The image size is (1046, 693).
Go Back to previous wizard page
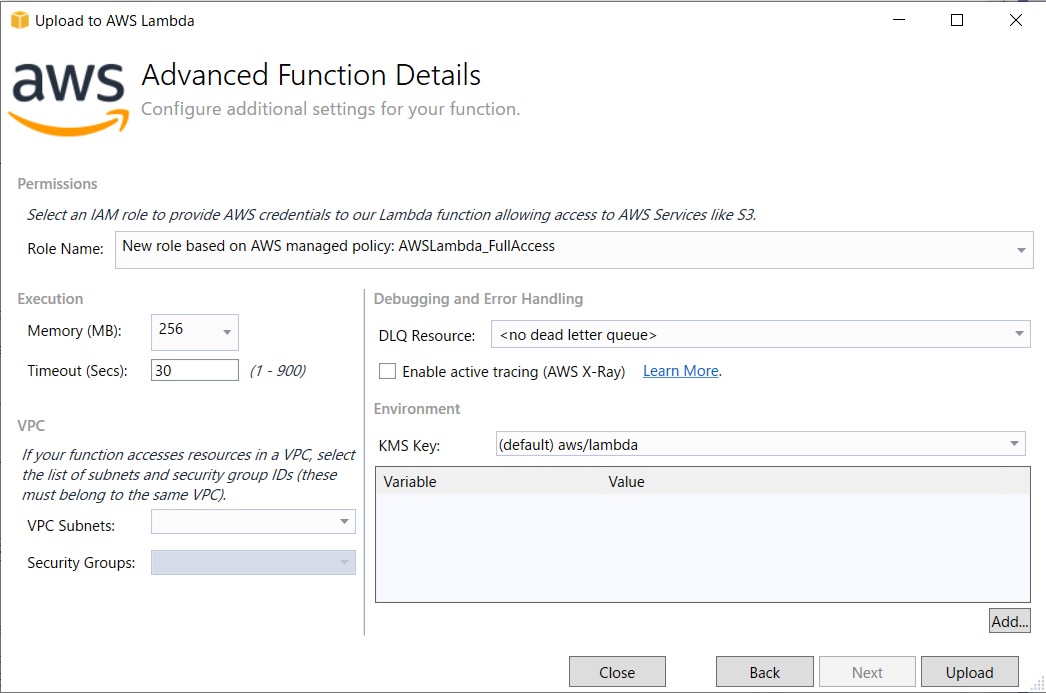(764, 672)
